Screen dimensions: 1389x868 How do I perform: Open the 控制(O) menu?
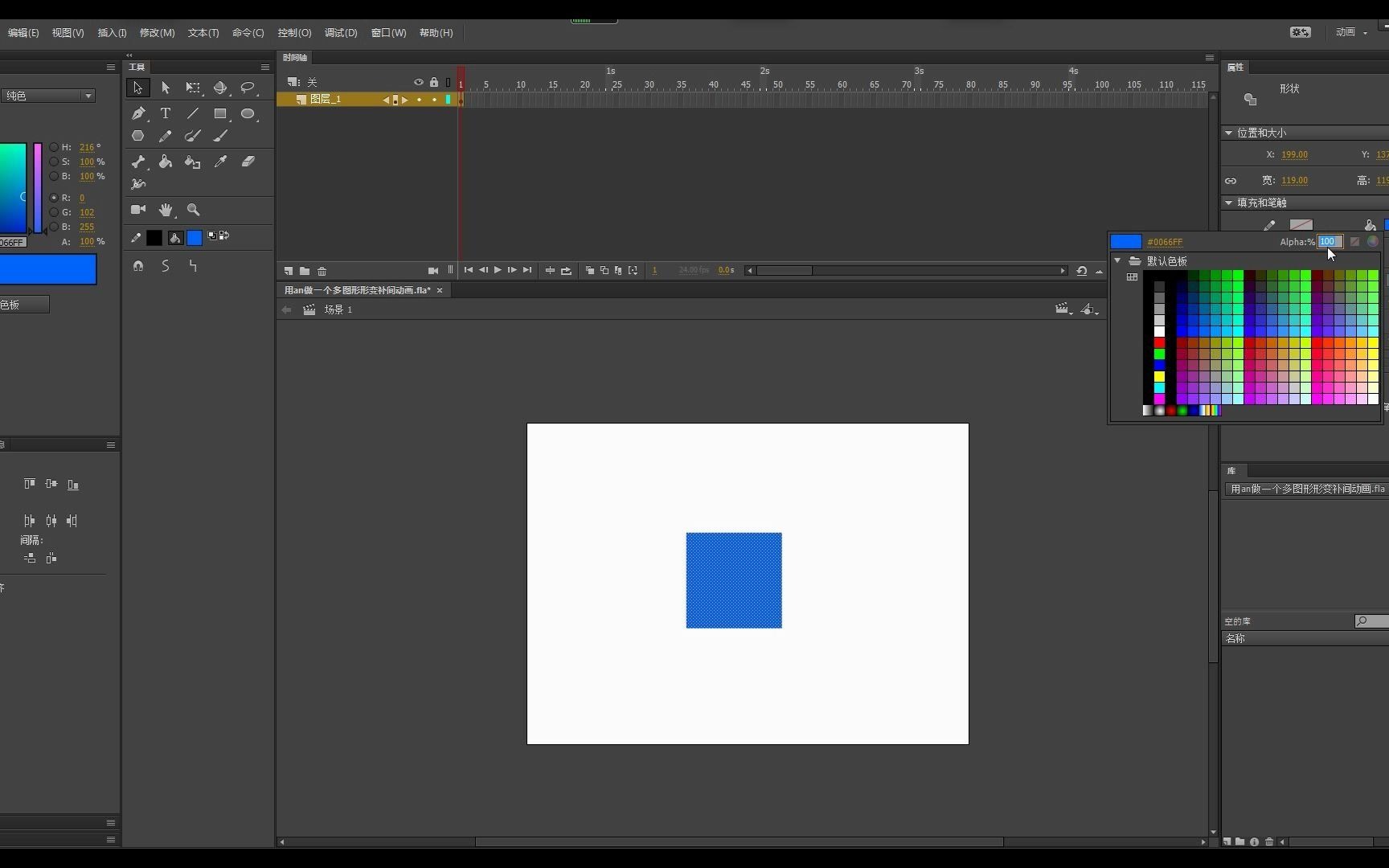pyautogui.click(x=294, y=33)
